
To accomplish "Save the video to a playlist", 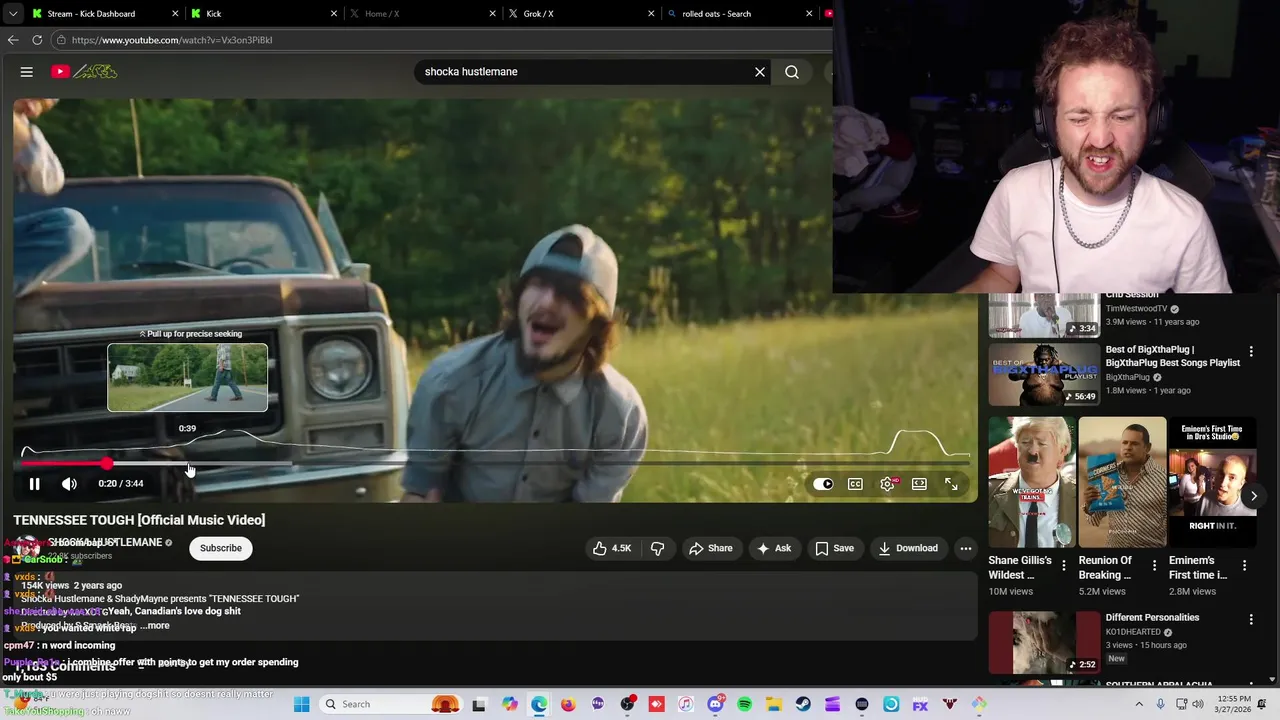I will tap(834, 548).
